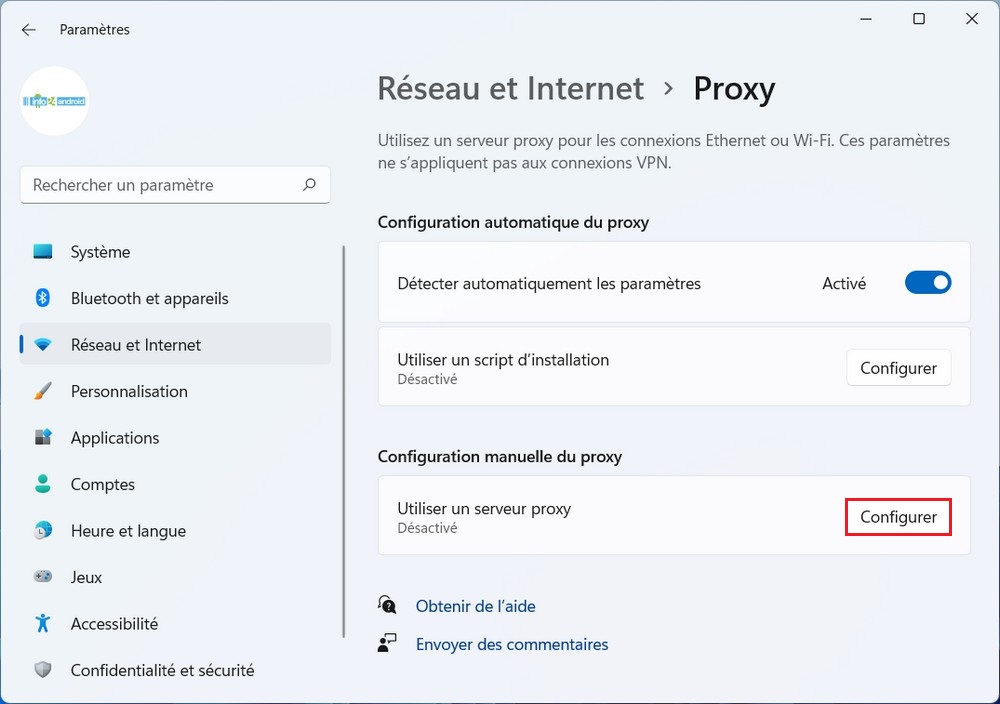The height and width of the screenshot is (704, 1000).
Task: Click the Jeux controller icon
Action: pos(43,577)
